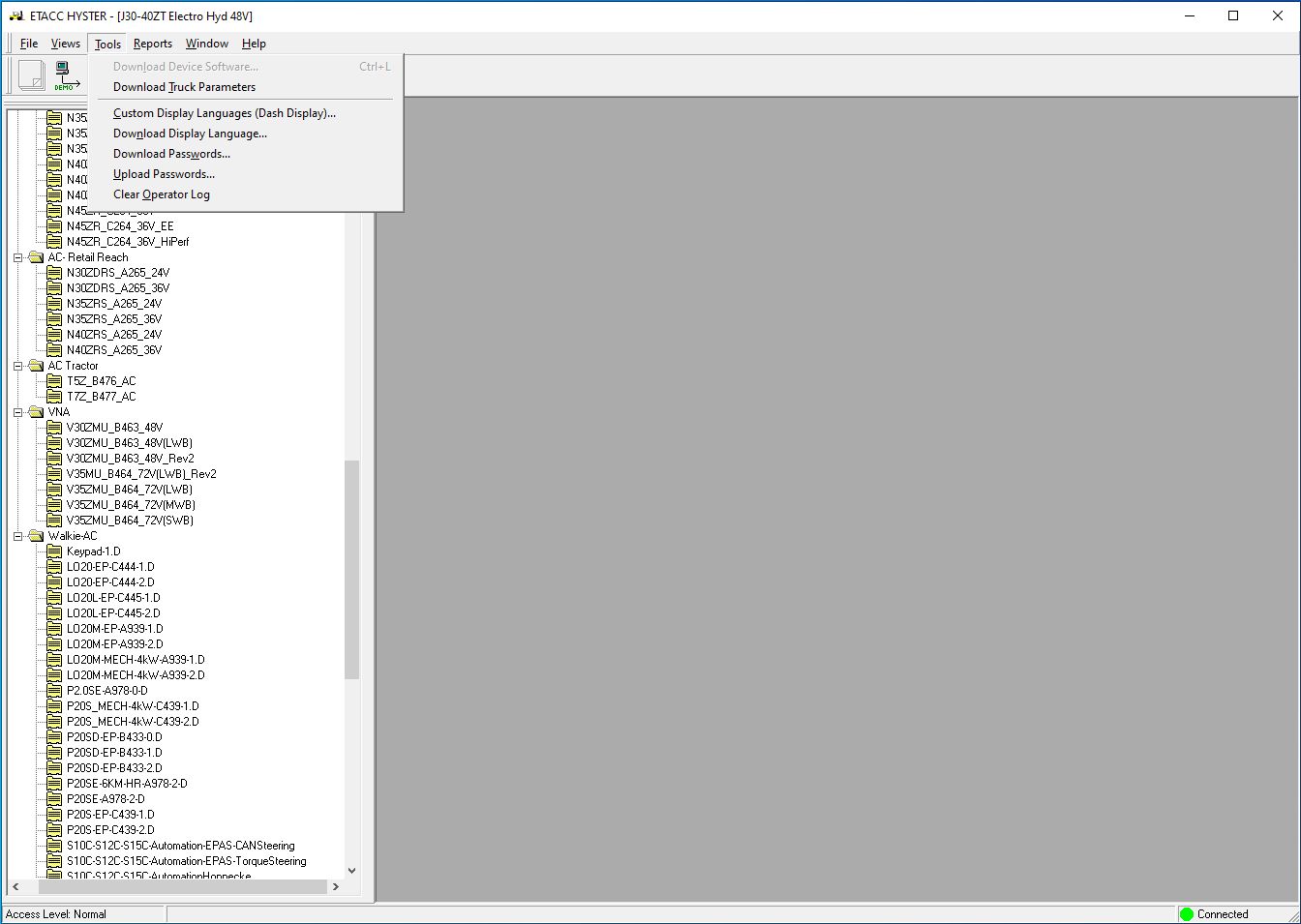The image size is (1301, 924).
Task: Collapse the Walkie-AC tree group
Action: pyautogui.click(x=18, y=536)
